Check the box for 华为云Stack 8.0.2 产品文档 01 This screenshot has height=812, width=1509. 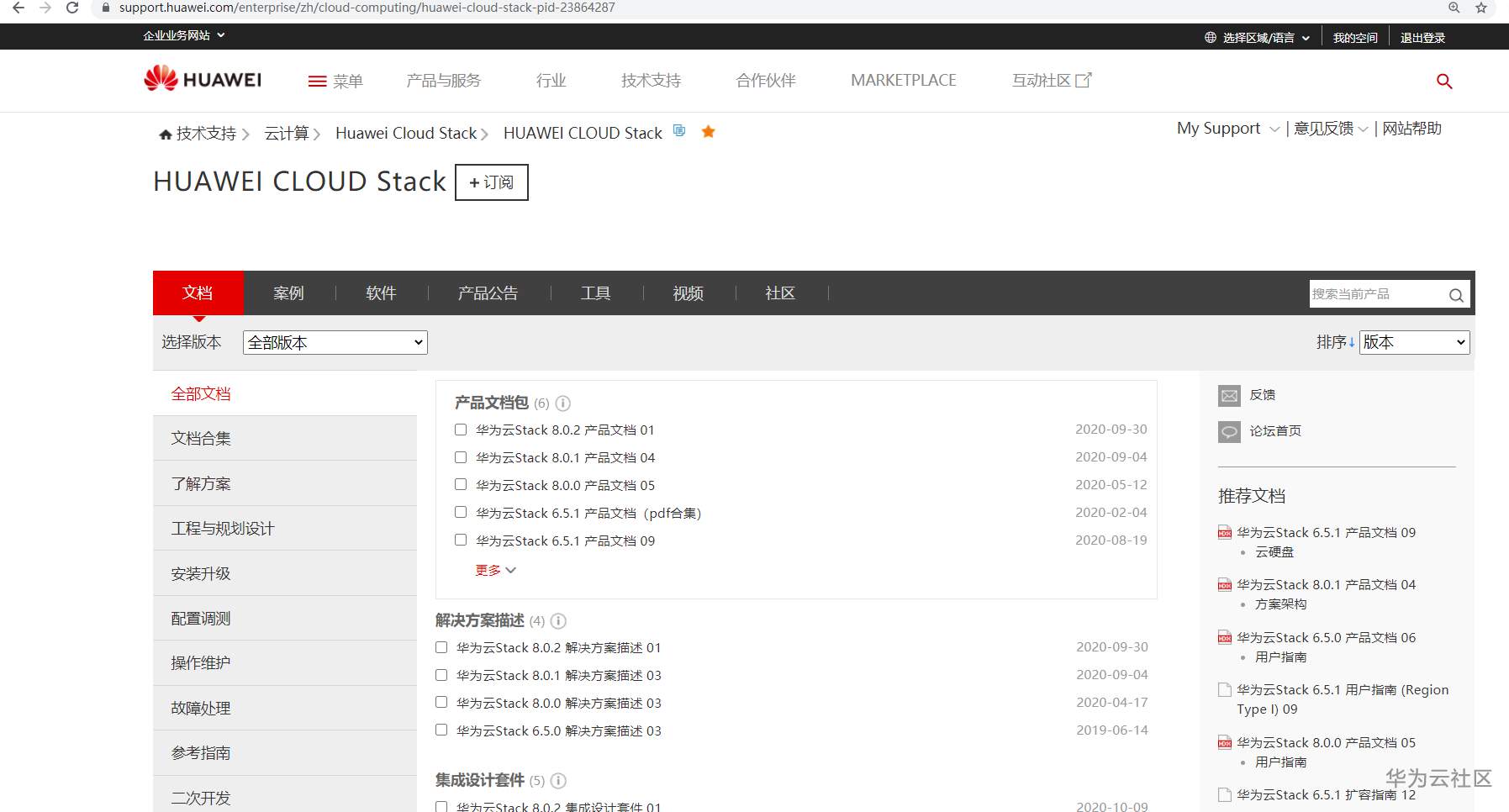point(461,430)
